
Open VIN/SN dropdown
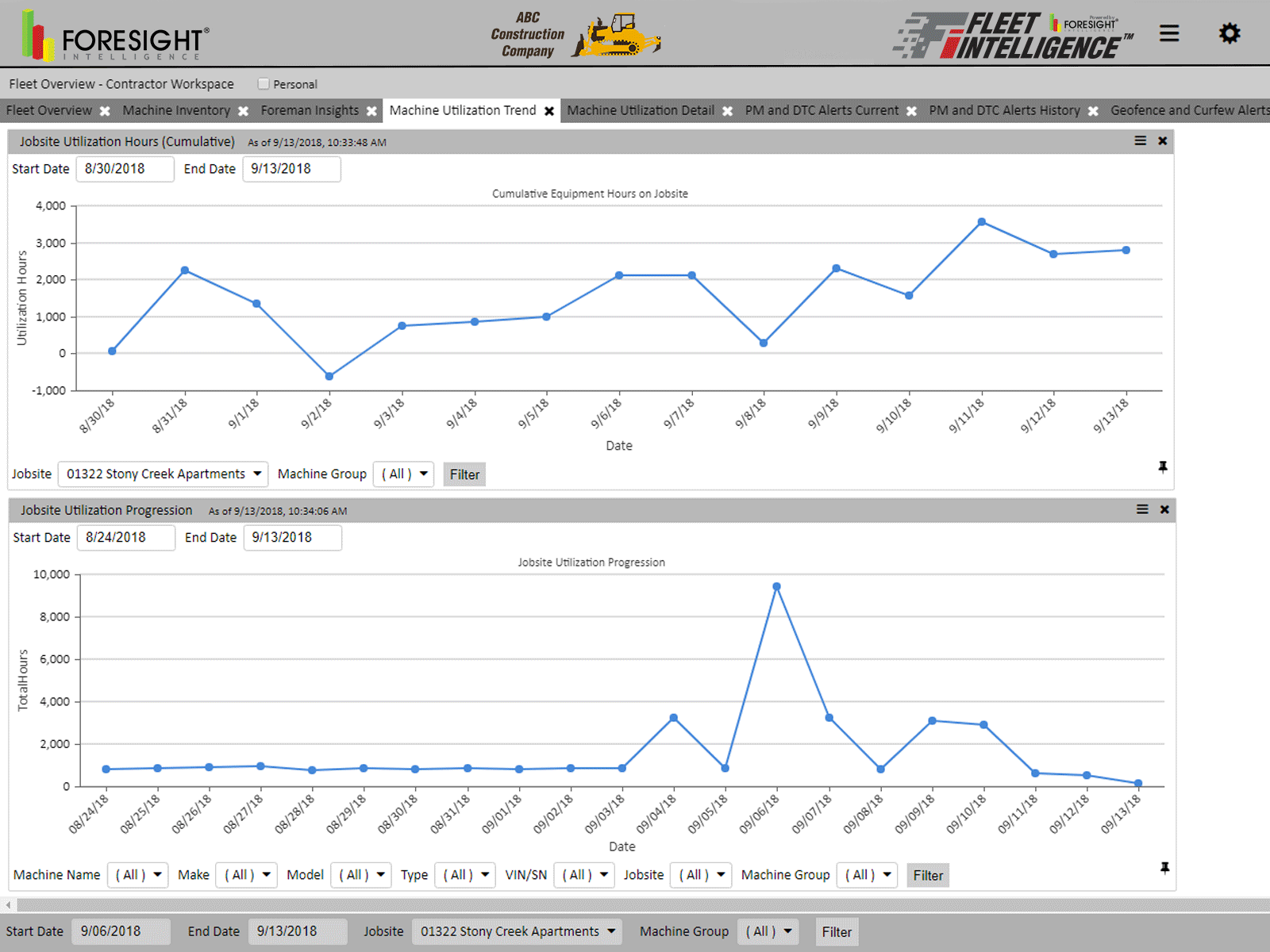point(584,875)
